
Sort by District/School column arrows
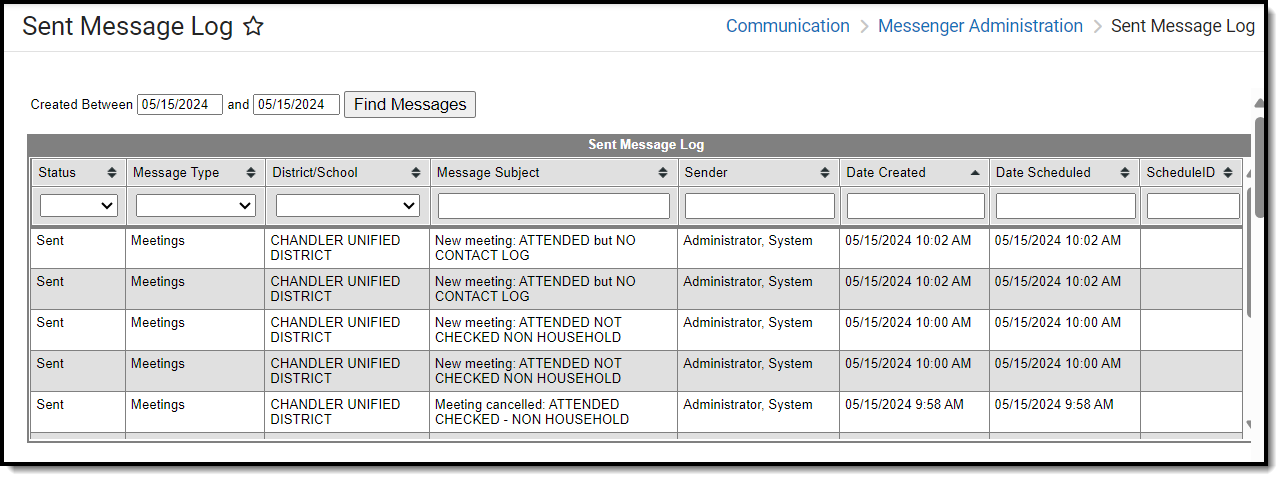(416, 173)
